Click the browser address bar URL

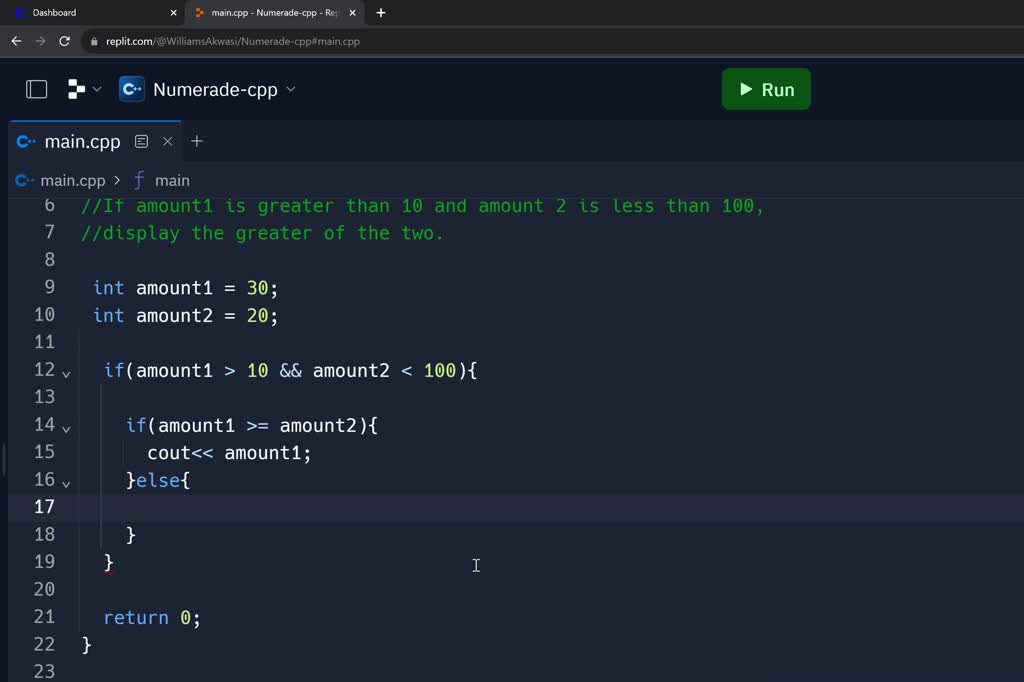tap(230, 41)
